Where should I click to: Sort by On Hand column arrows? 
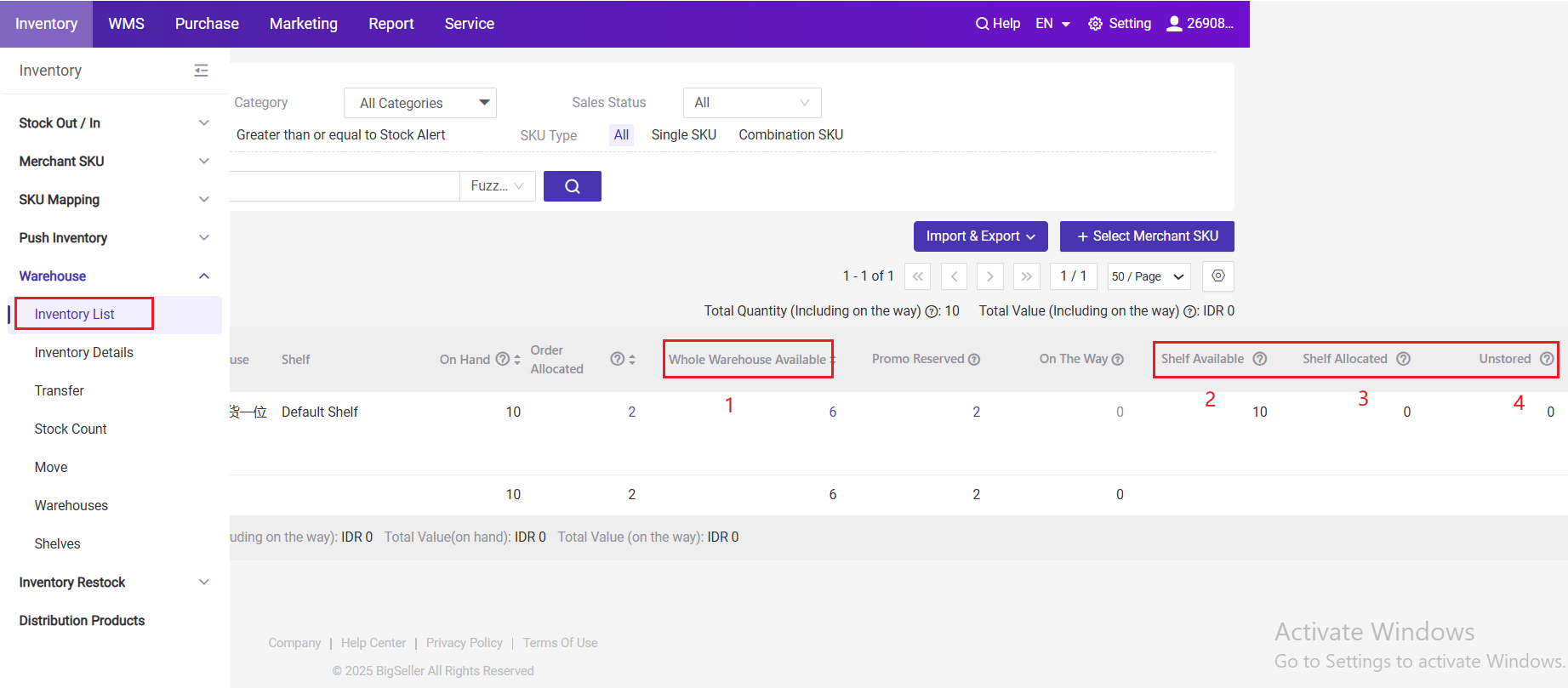click(517, 360)
